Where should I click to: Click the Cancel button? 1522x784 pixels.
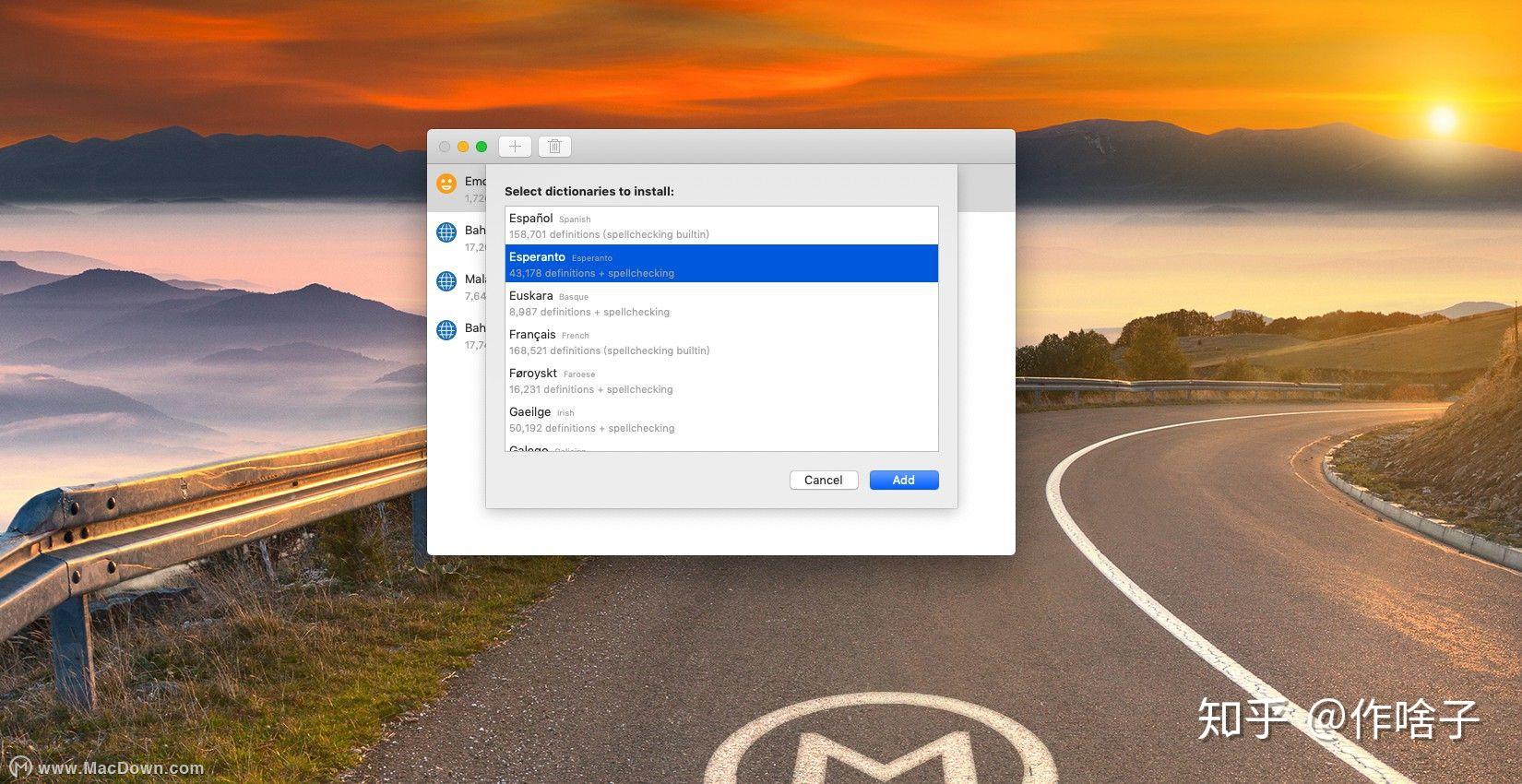click(x=824, y=480)
